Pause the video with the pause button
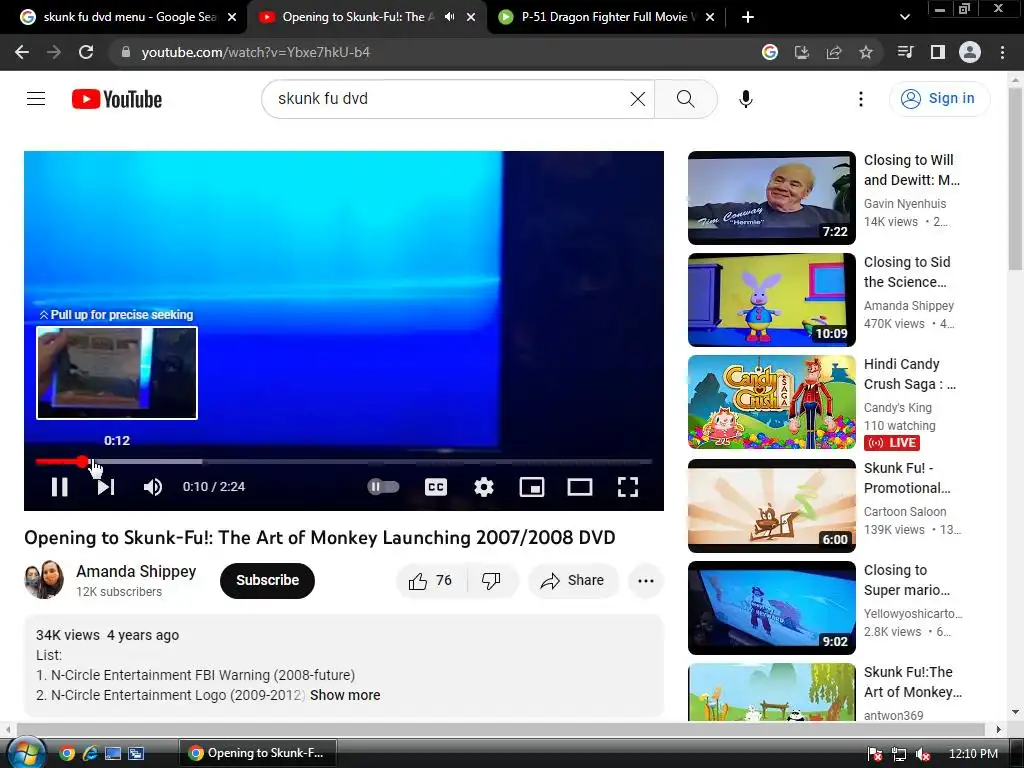Viewport: 1024px width, 768px height. point(59,487)
